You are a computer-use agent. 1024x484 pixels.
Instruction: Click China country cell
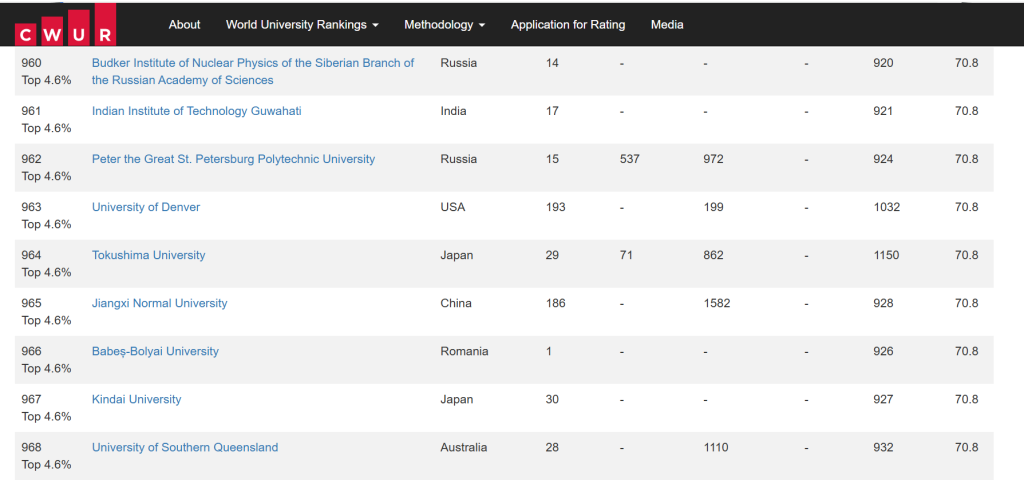tap(456, 303)
